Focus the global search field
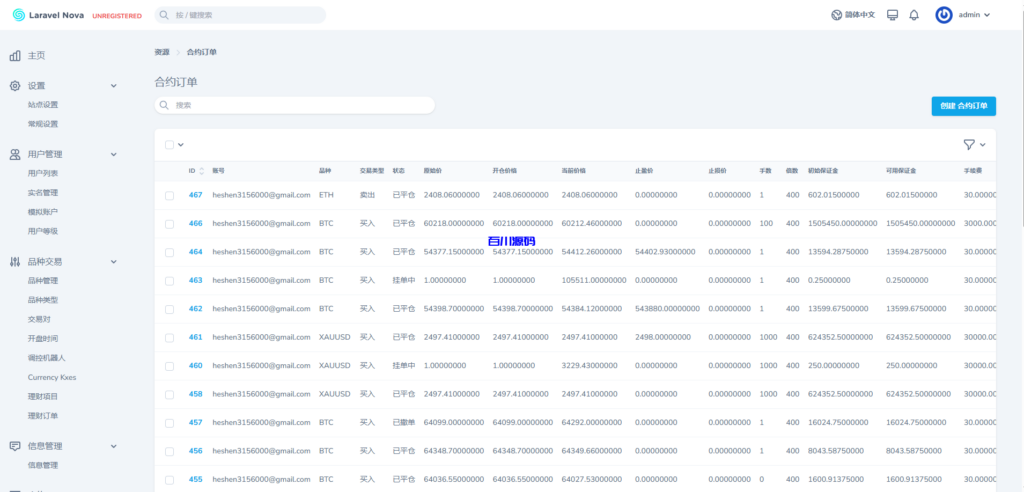Screen dimensions: 1024x492 [x=240, y=15]
